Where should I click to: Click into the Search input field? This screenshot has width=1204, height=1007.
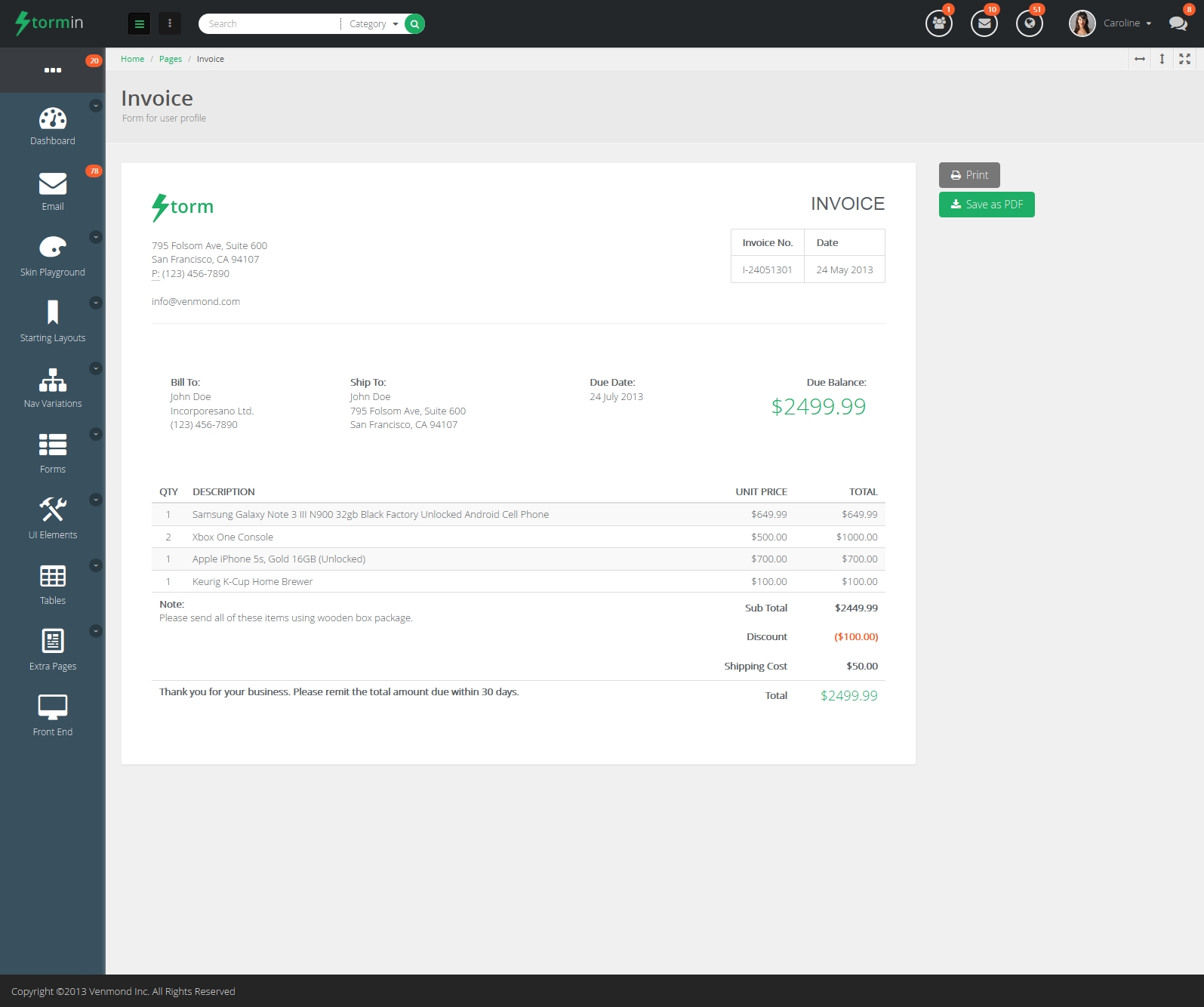click(268, 24)
